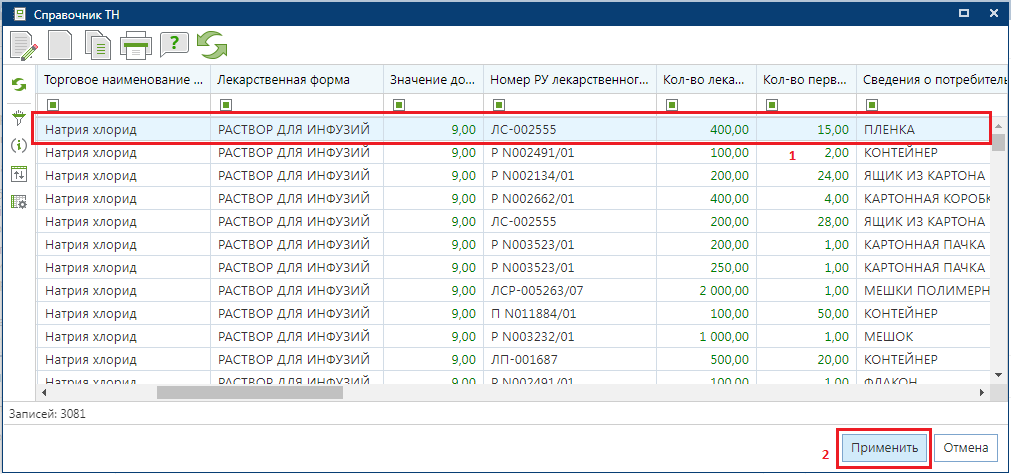The height and width of the screenshot is (474, 1011).
Task: Open help with the question mark icon
Action: [x=173, y=44]
